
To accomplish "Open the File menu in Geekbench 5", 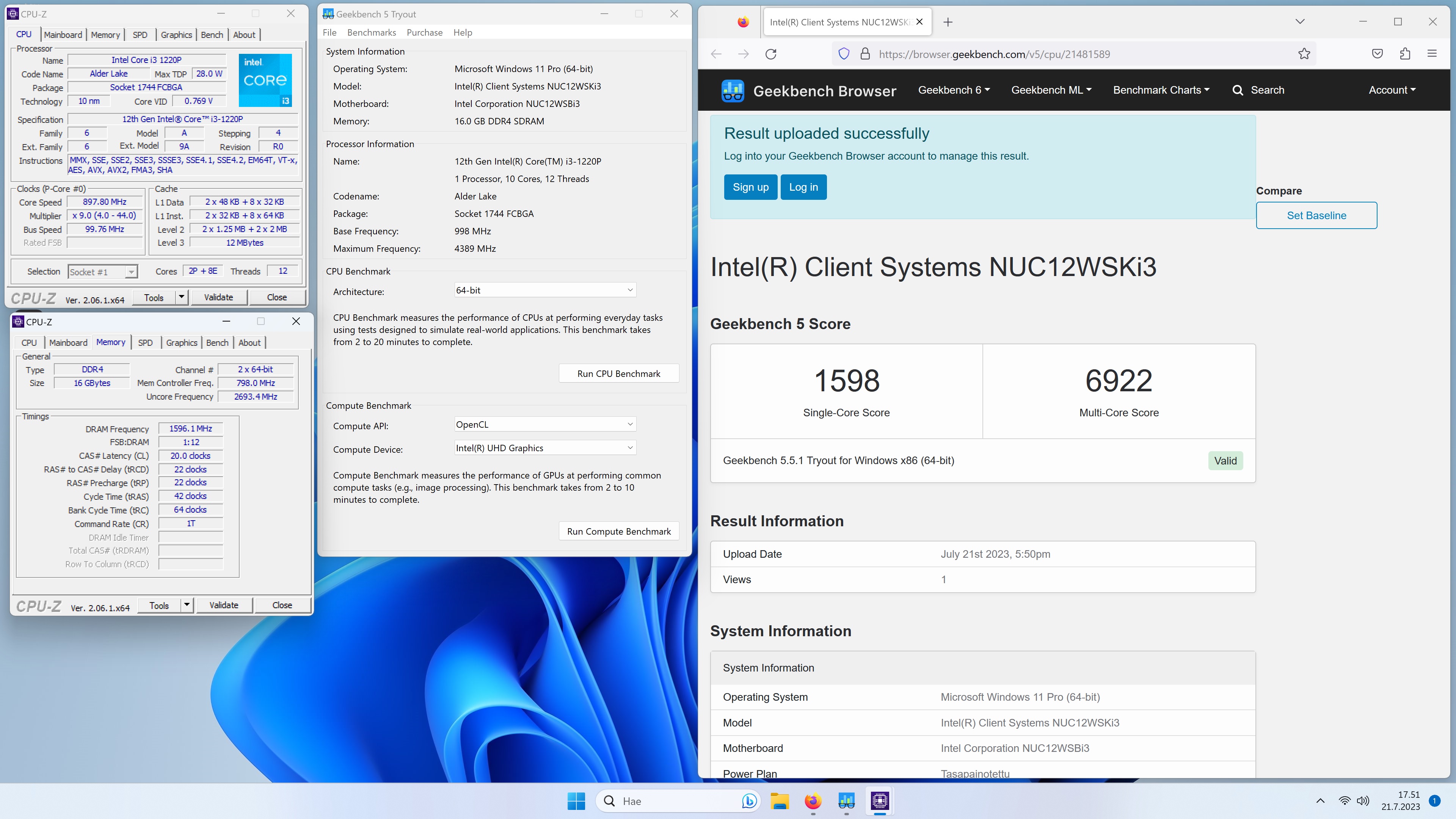I will [329, 32].
